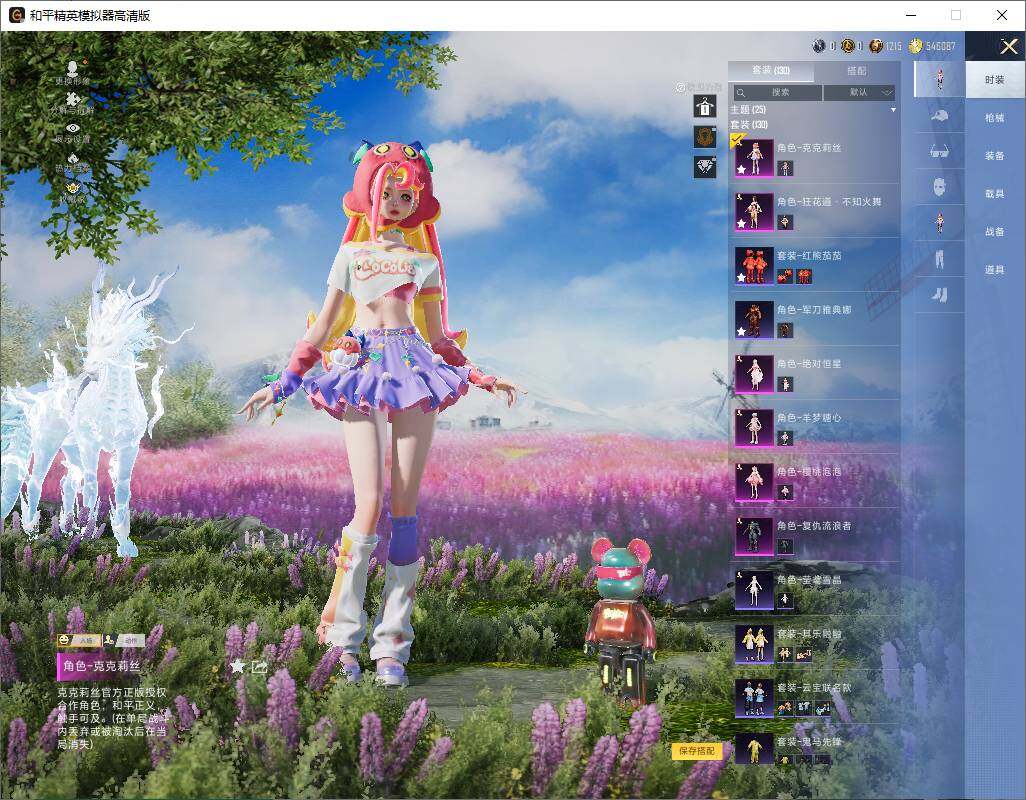Open the 战备 side tab
The width and height of the screenshot is (1026, 800).
(x=995, y=232)
